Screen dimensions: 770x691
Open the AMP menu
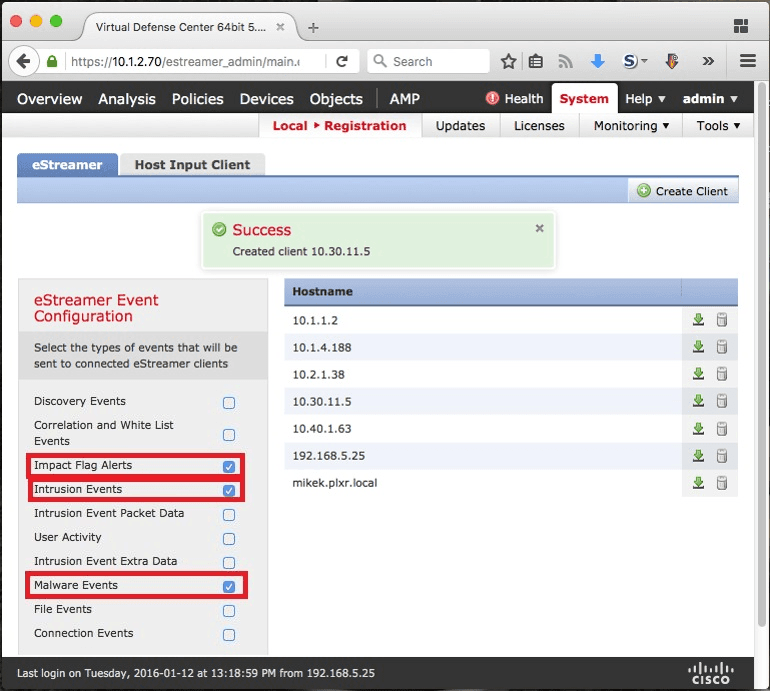point(405,99)
